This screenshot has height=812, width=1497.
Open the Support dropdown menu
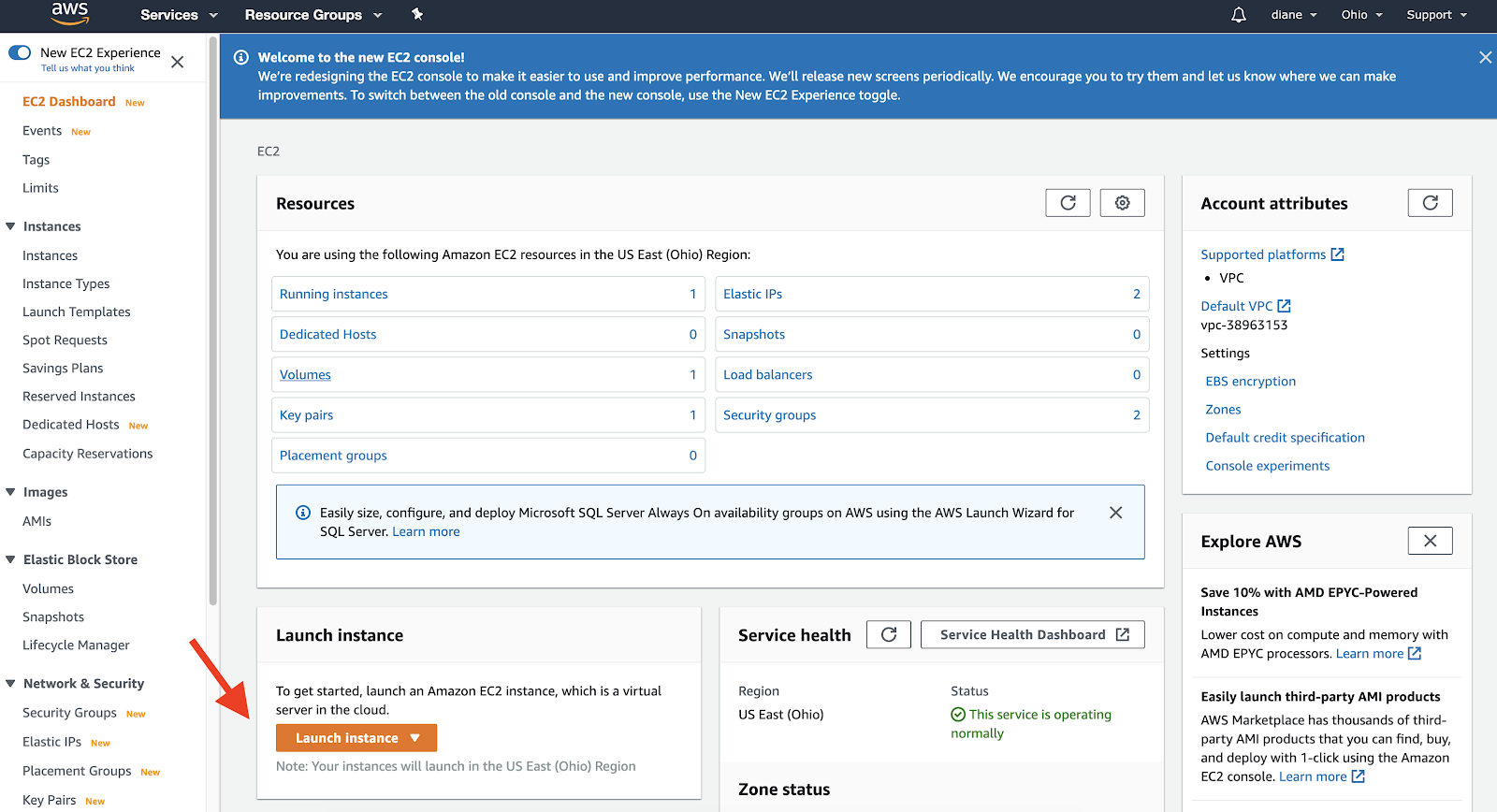[x=1437, y=15]
